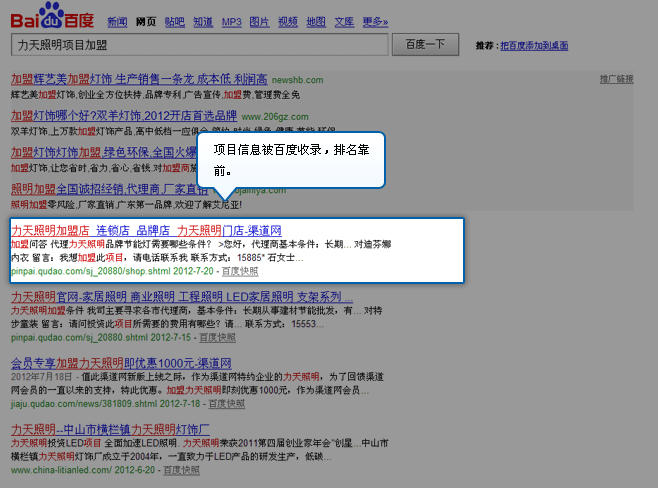This screenshot has height=488, width=658.
Task: Select the 网页 web tab
Action: click(146, 22)
